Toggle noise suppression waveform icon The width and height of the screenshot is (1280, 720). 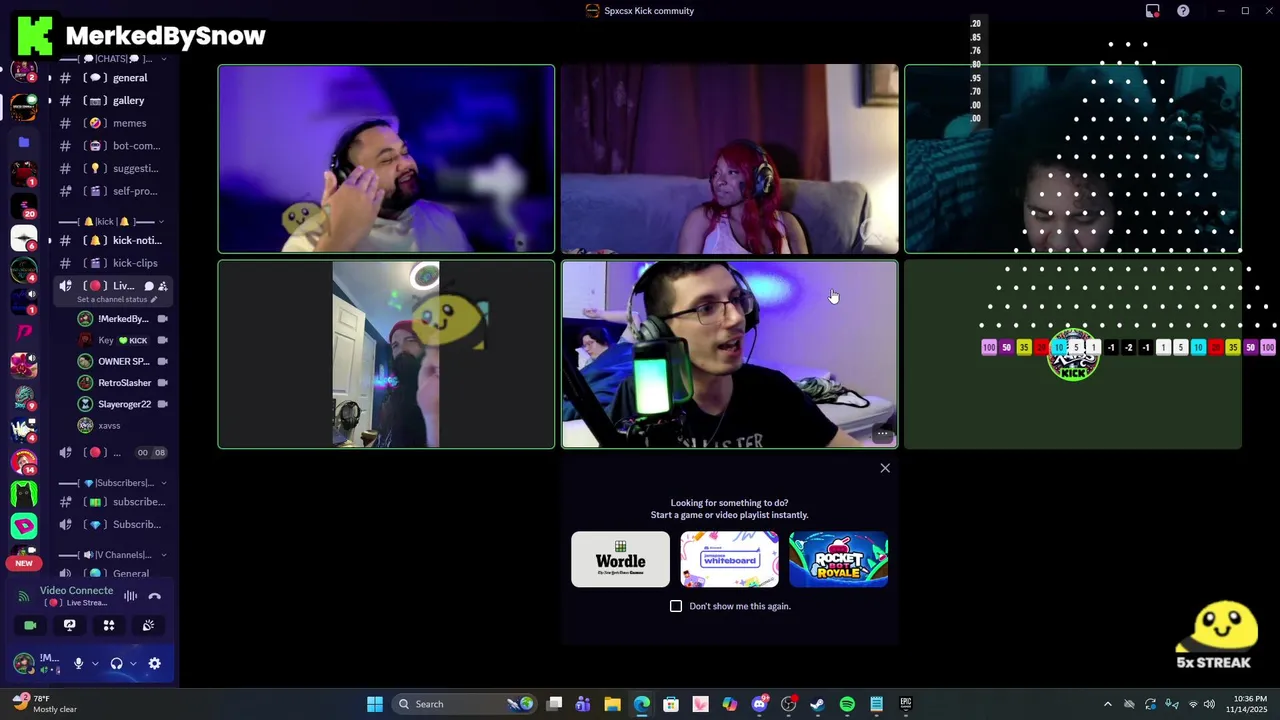pyautogui.click(x=130, y=596)
